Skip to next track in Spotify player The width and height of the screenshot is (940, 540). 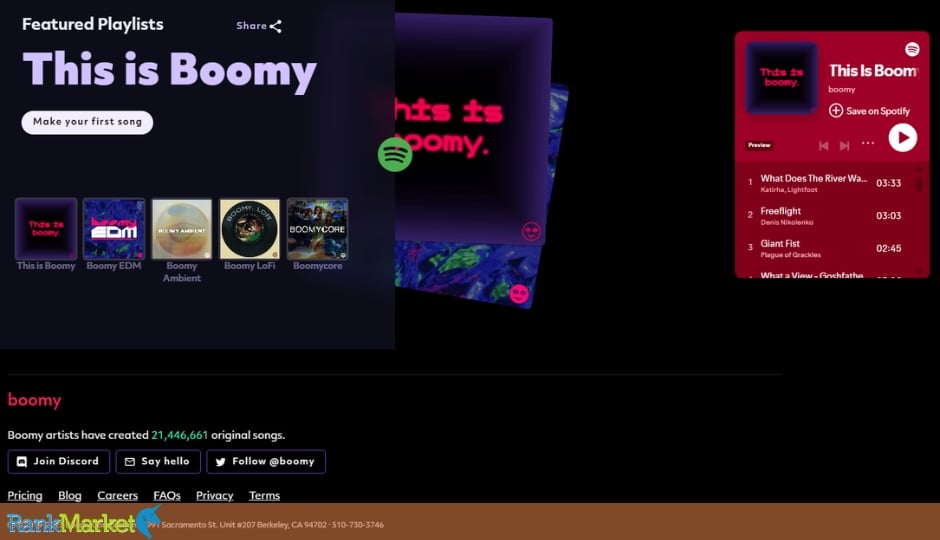[845, 146]
